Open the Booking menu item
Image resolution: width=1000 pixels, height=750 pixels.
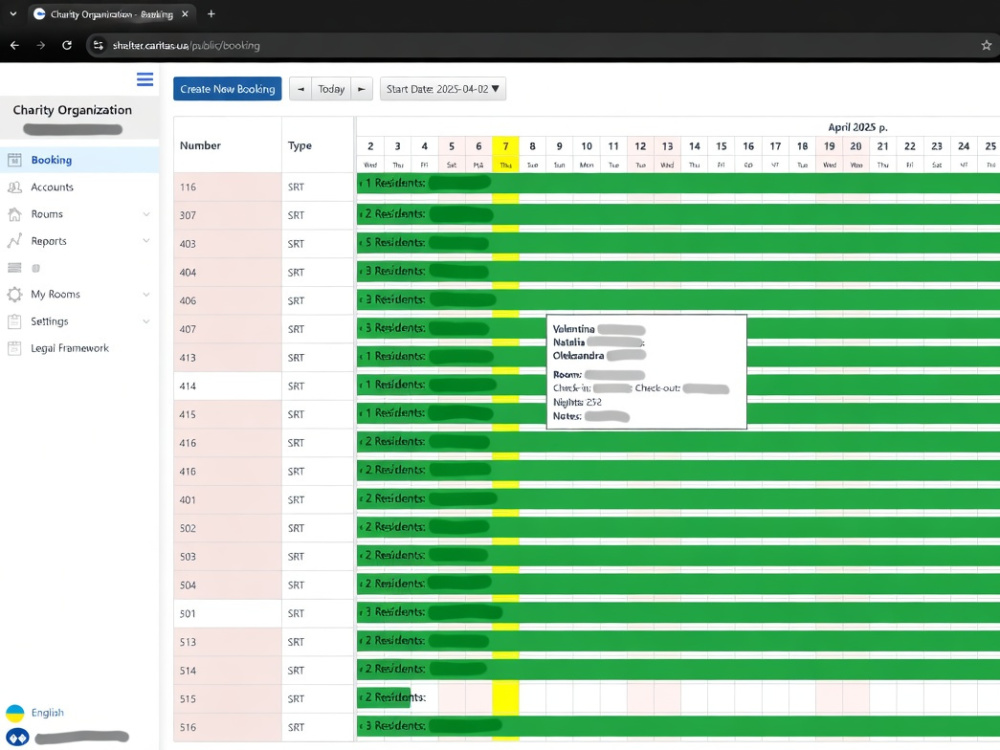[79, 160]
